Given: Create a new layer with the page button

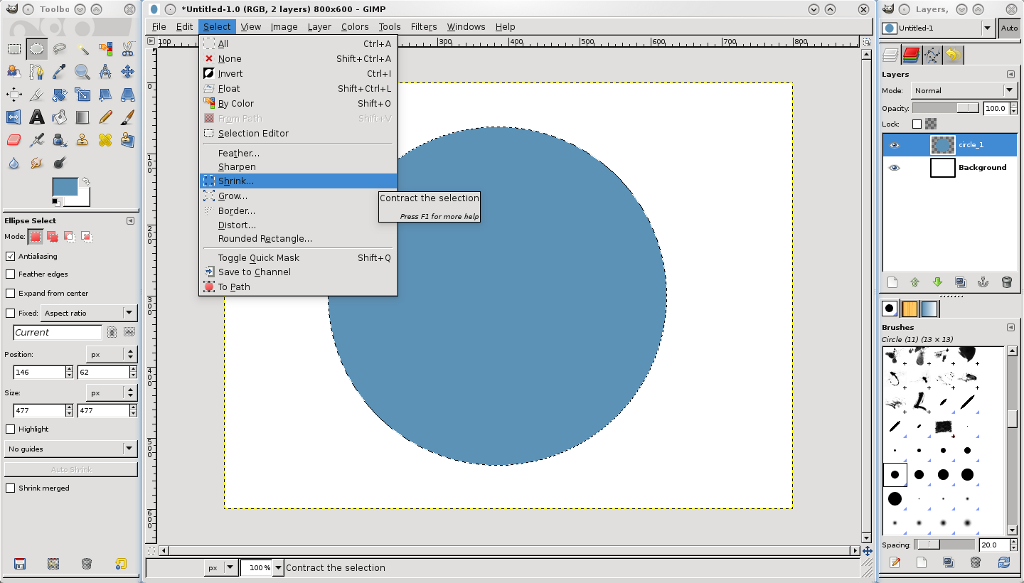Looking at the screenshot, I should [892, 282].
